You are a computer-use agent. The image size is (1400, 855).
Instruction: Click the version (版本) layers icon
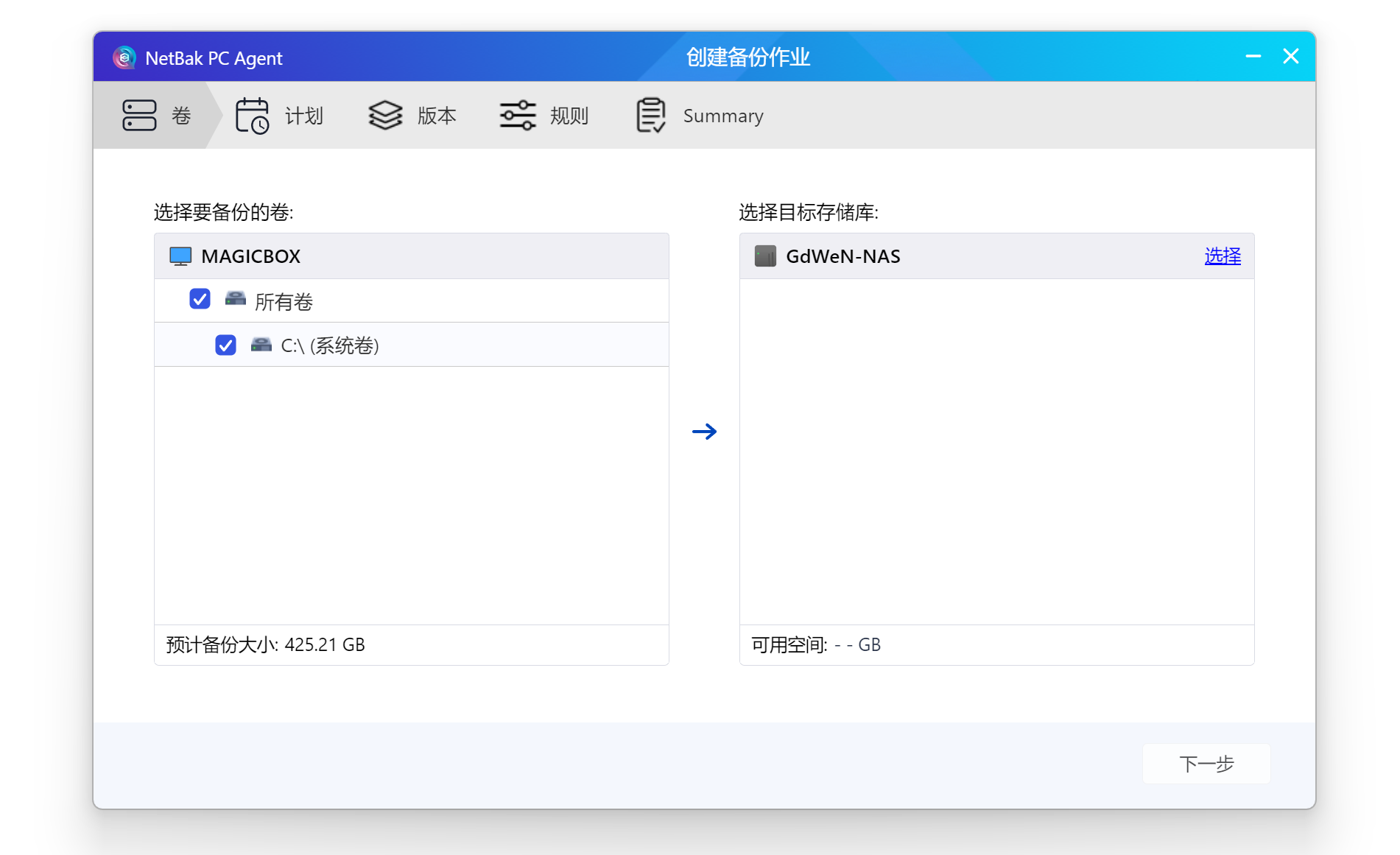(x=385, y=116)
